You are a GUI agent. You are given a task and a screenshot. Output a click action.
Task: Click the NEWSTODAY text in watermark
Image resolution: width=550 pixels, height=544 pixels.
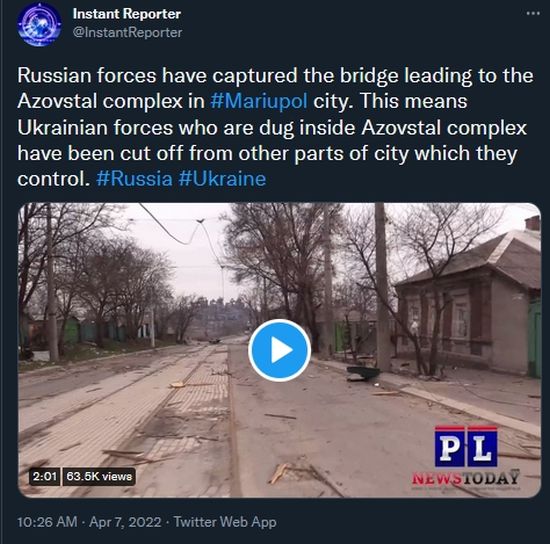(x=465, y=478)
